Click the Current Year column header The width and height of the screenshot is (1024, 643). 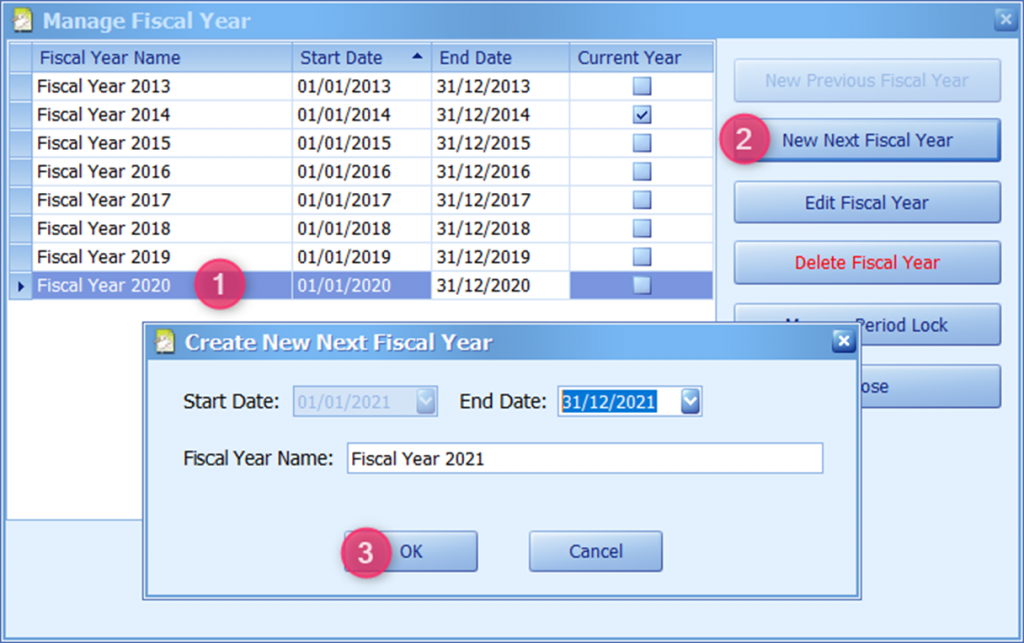(641, 58)
